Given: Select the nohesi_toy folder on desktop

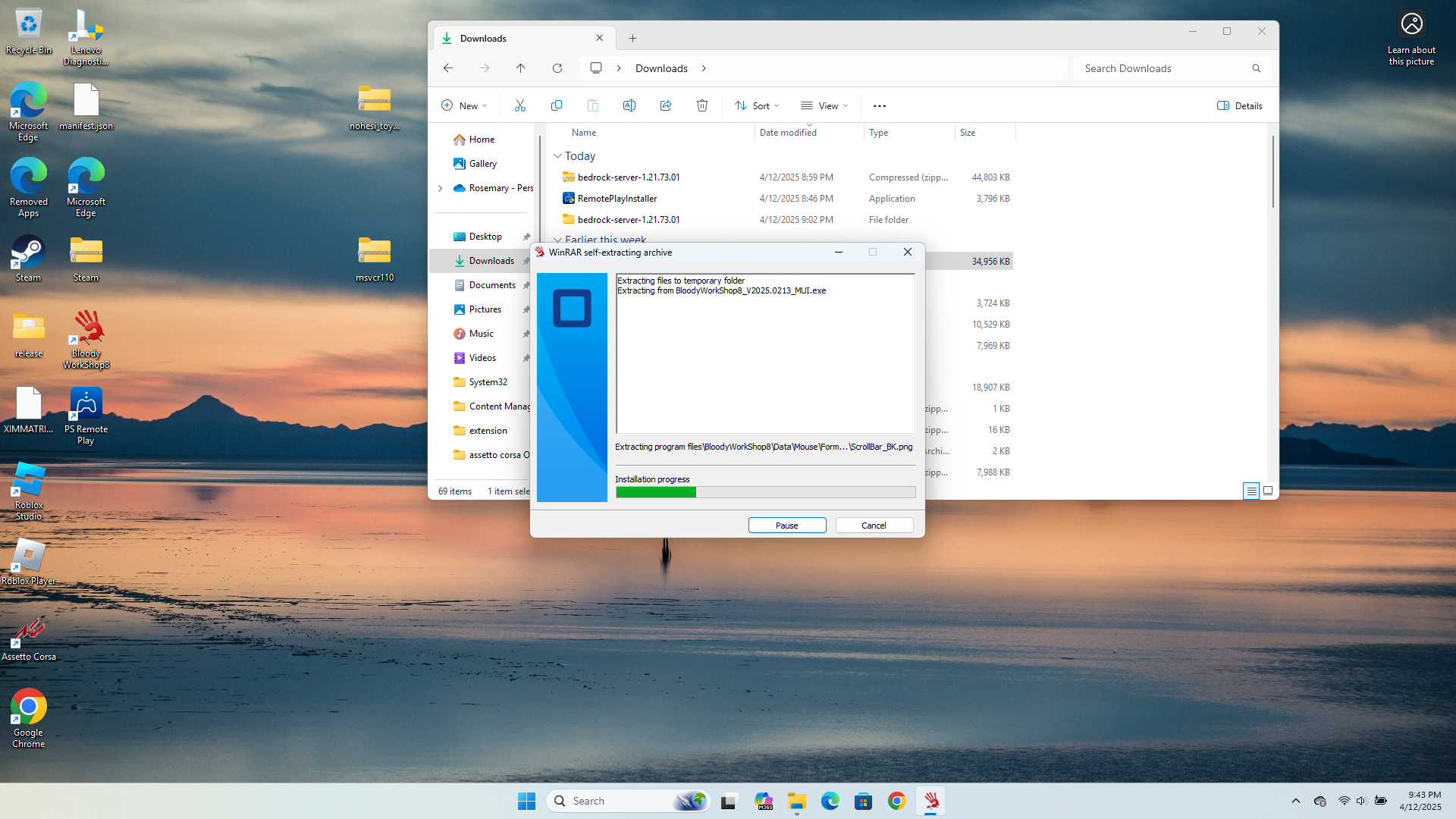Looking at the screenshot, I should (375, 107).
